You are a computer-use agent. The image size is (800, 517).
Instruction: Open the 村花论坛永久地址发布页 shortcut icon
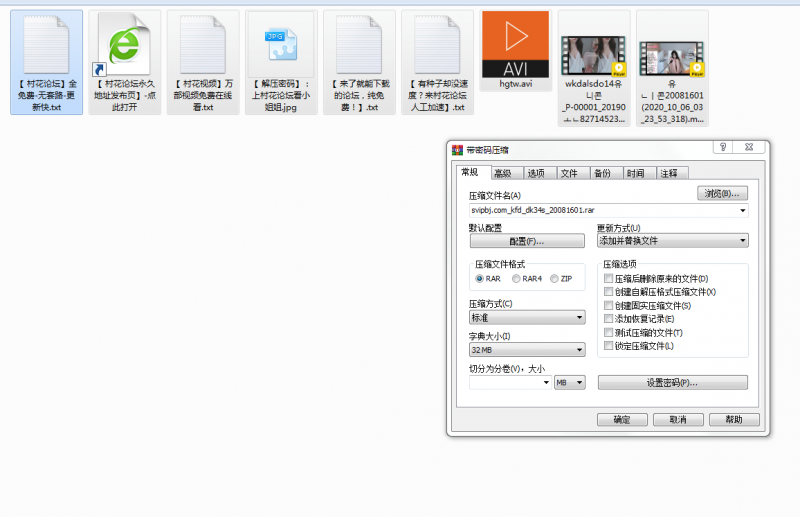coord(124,45)
